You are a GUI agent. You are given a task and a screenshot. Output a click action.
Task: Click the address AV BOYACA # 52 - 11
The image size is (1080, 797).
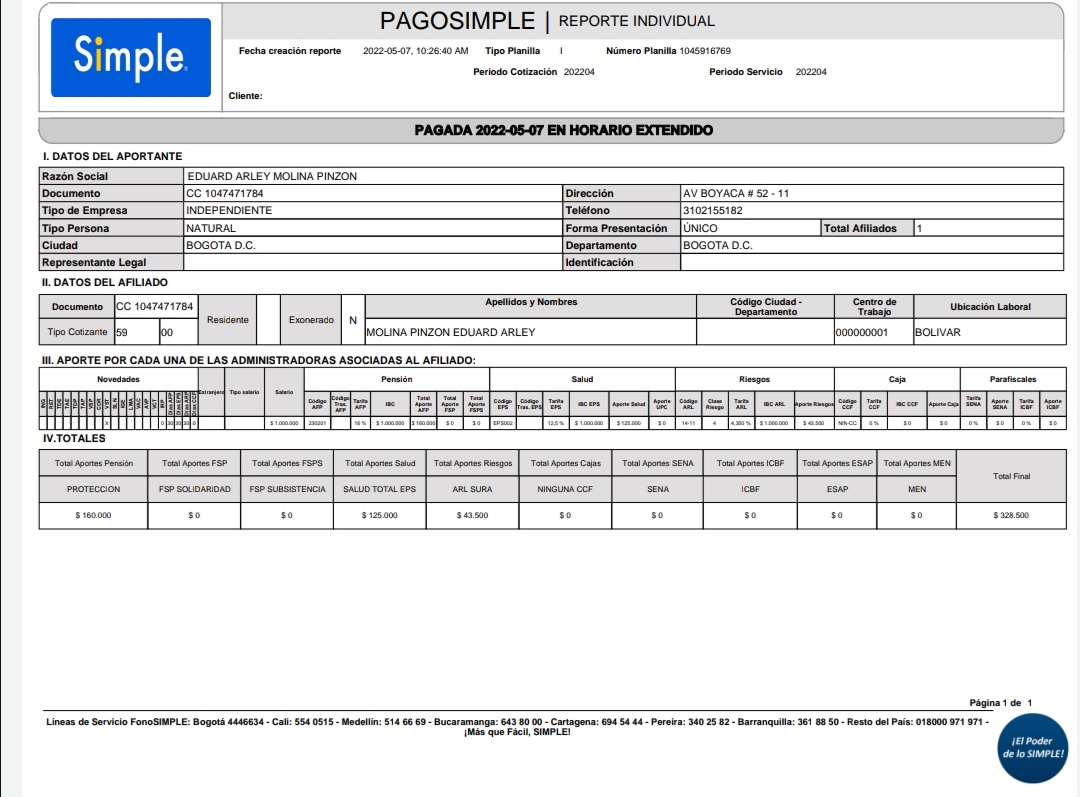pyautogui.click(x=735, y=193)
